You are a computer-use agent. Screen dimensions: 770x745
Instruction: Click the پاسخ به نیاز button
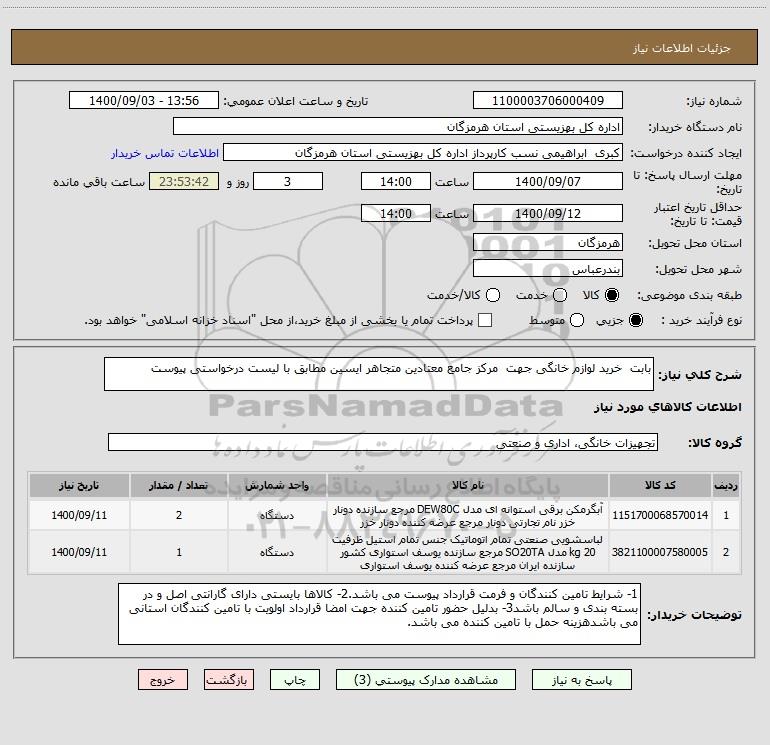point(581,680)
